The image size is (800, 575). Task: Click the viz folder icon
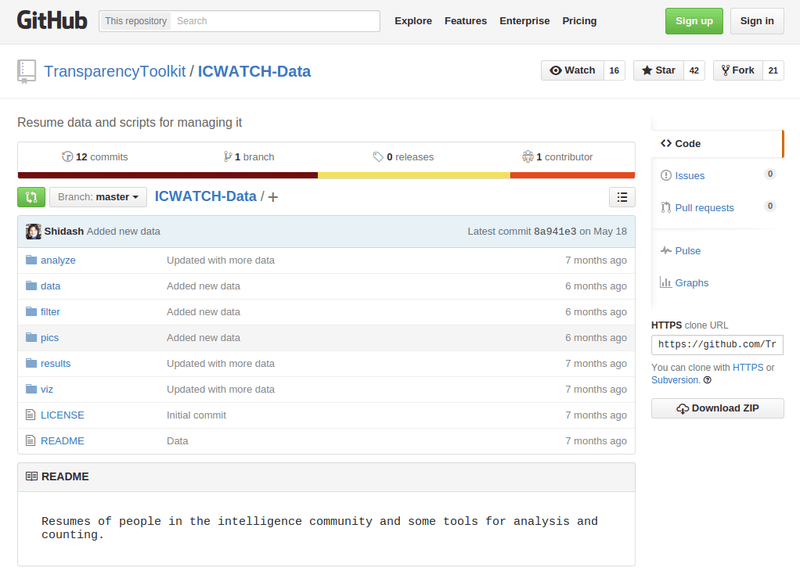click(x=31, y=389)
